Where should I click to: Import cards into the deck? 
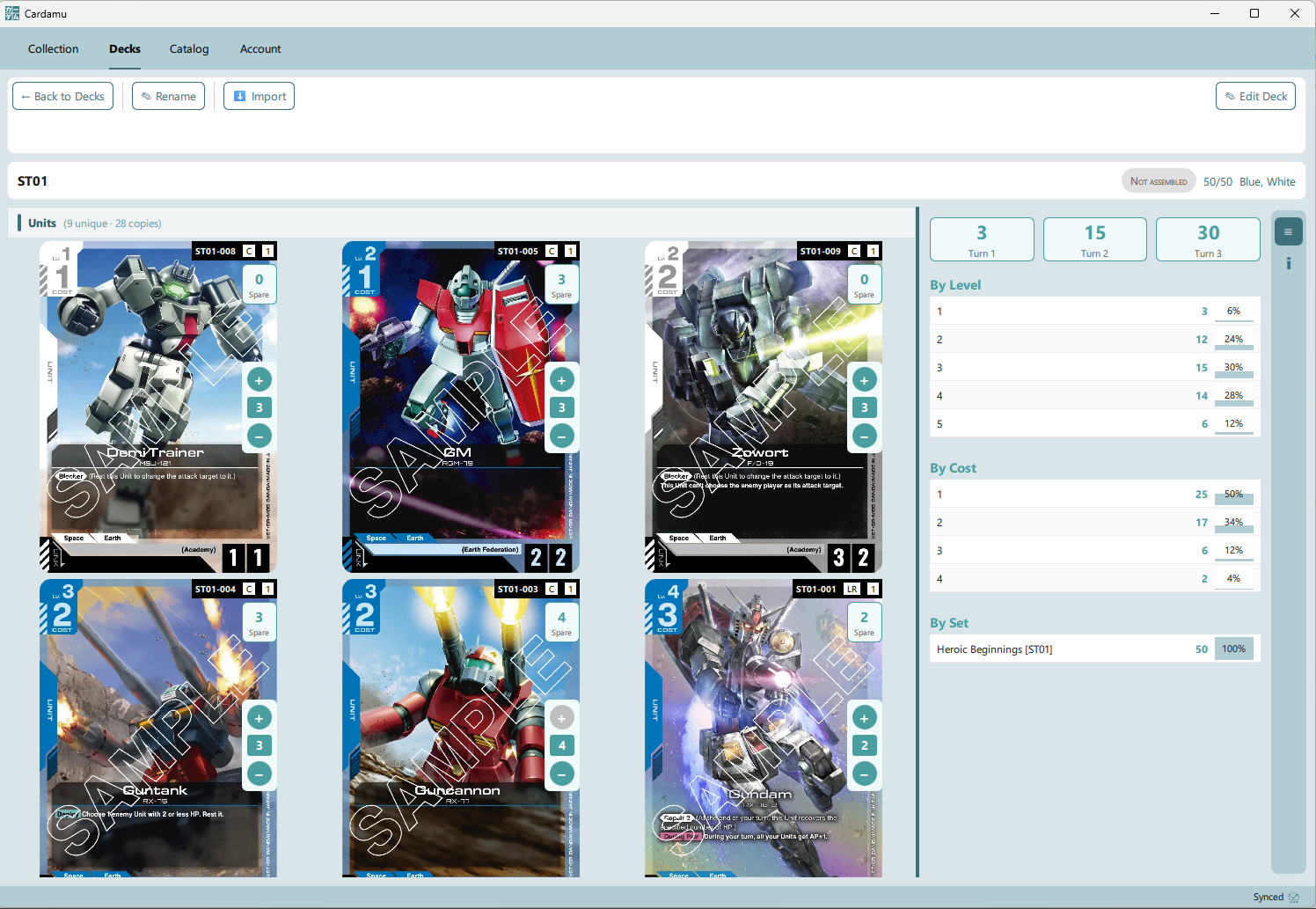(259, 96)
